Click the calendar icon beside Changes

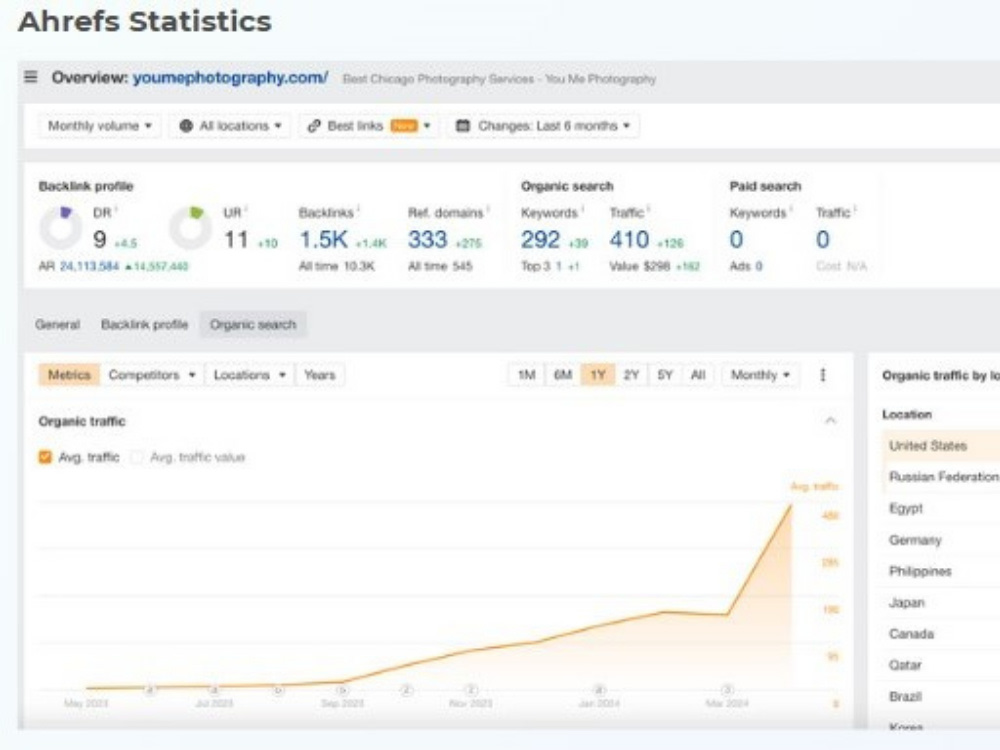pyautogui.click(x=463, y=126)
